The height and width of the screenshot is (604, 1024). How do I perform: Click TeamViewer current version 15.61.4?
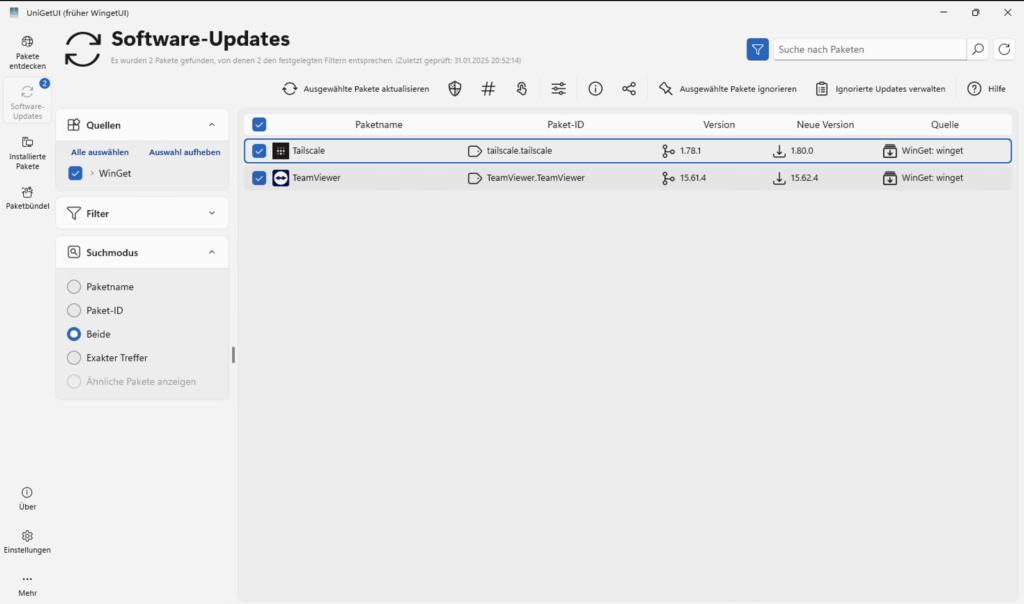(693, 178)
